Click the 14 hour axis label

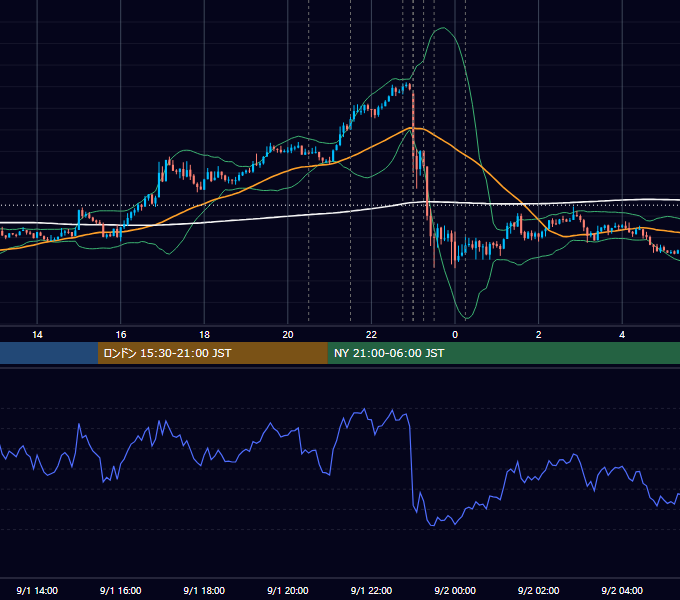(x=37, y=335)
